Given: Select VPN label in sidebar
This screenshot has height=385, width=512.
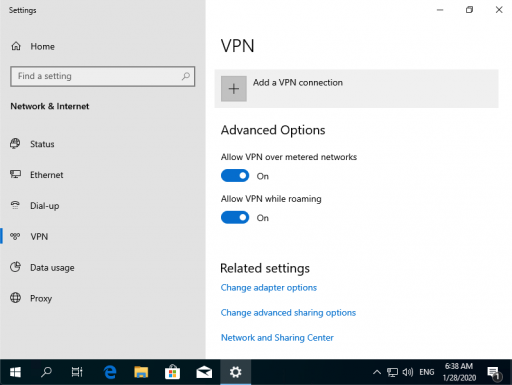Looking at the screenshot, I should coord(39,236).
